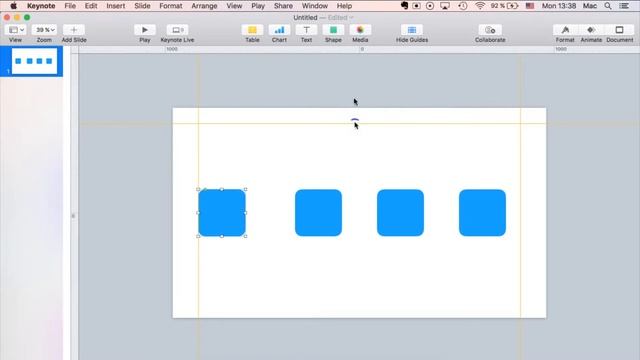The width and height of the screenshot is (640, 360).
Task: Click the Mon 13:38 clock
Action: 559,6
